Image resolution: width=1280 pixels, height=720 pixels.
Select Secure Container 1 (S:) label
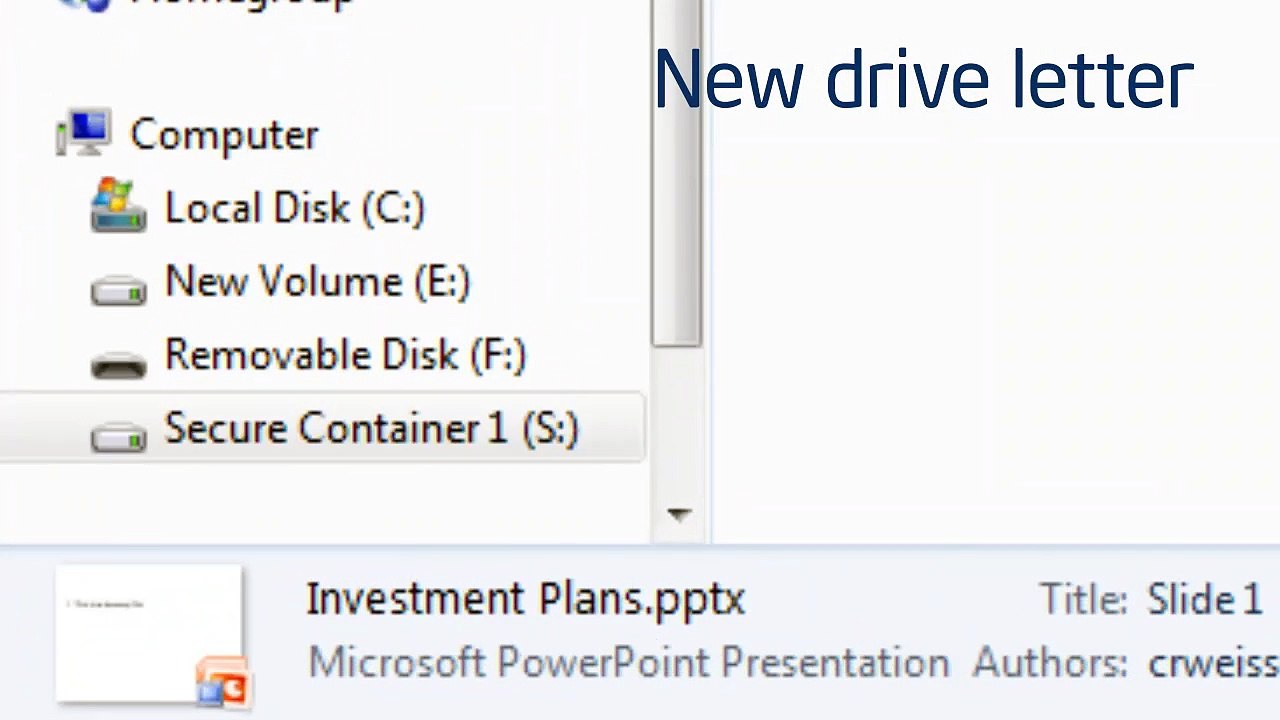[371, 428]
